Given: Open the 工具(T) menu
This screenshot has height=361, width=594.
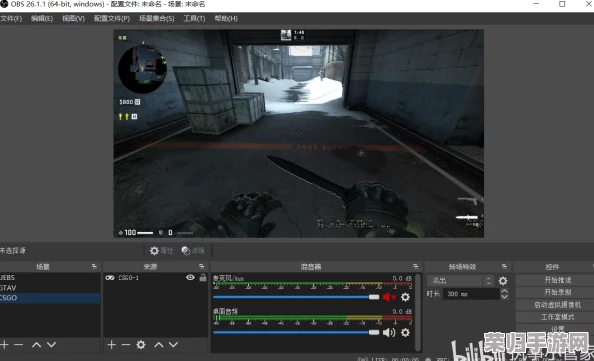Looking at the screenshot, I should (x=194, y=18).
